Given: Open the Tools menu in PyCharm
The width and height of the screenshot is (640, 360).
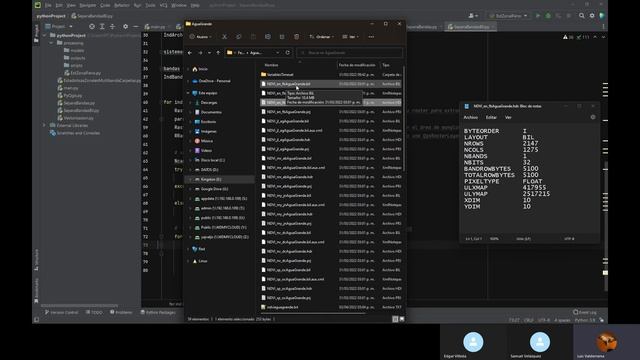Looking at the screenshot, I should pyautogui.click(x=150, y=5).
